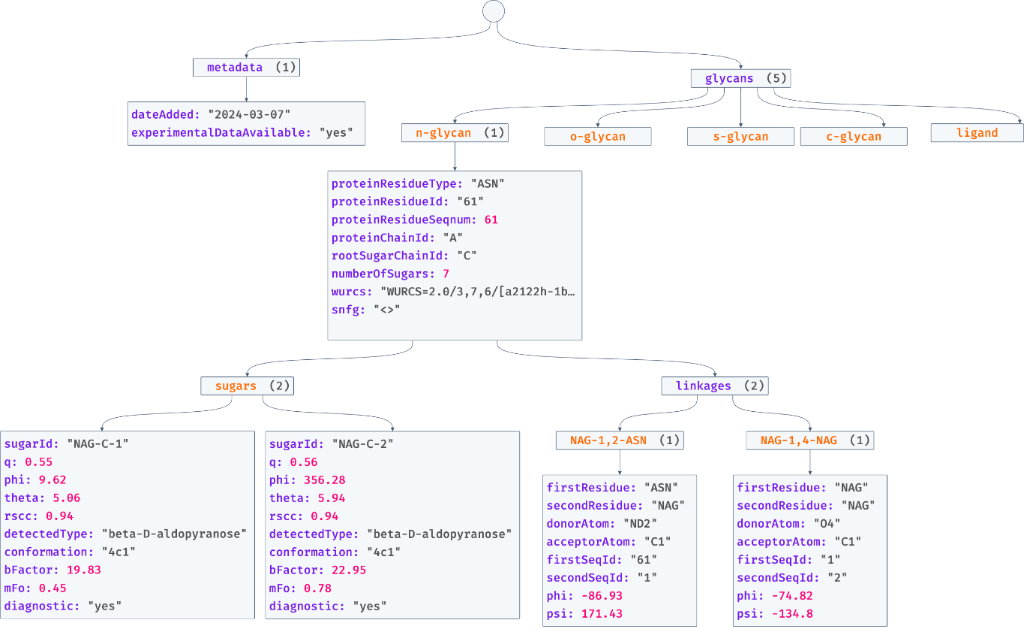Click the root circle node at top

click(493, 11)
